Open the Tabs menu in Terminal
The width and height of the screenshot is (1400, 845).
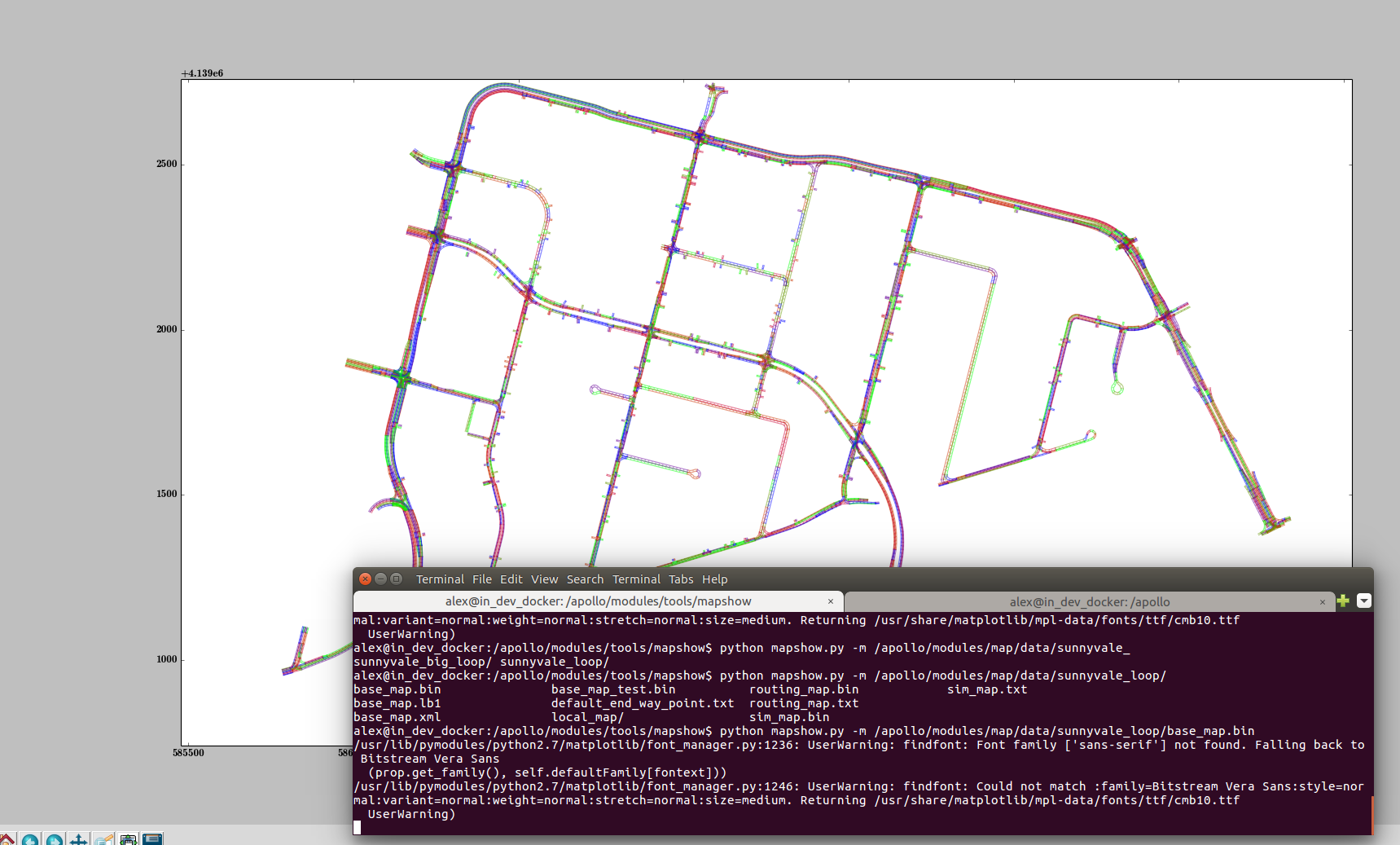coord(681,579)
